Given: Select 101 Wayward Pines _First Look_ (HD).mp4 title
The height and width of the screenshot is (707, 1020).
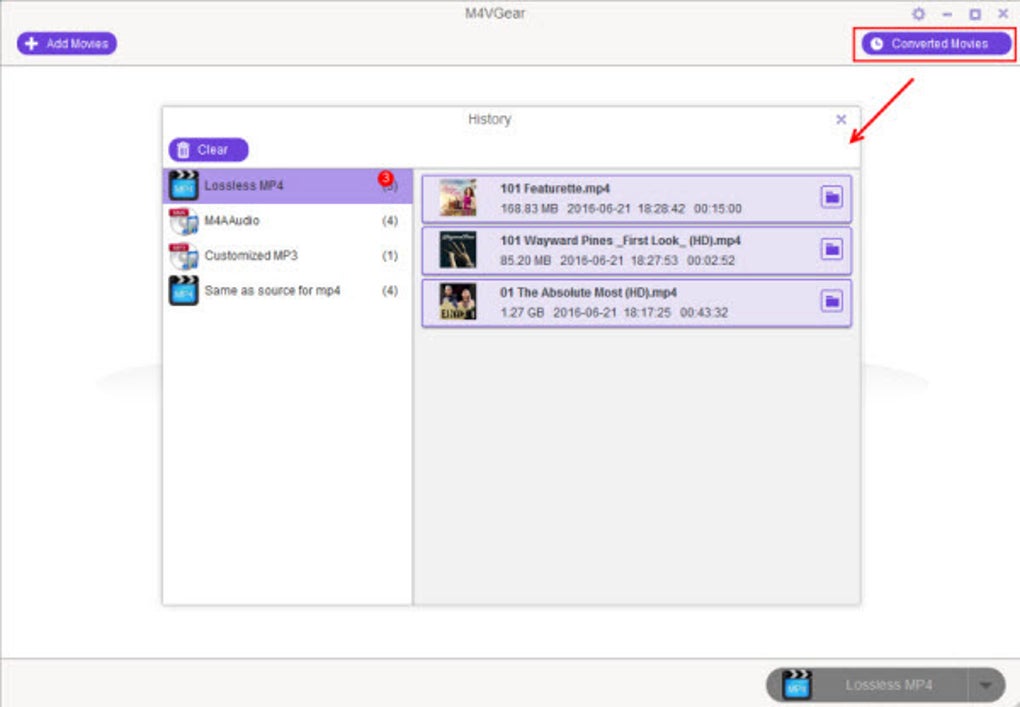Looking at the screenshot, I should point(620,241).
